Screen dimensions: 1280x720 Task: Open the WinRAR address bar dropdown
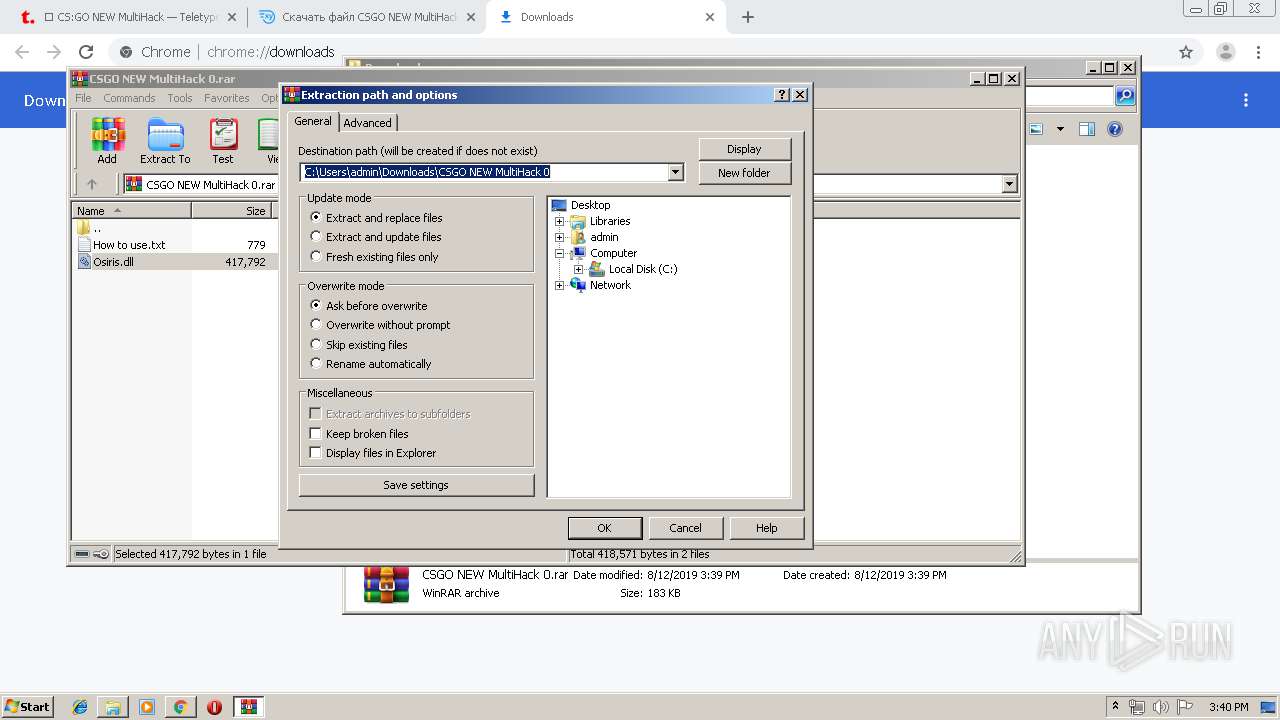1009,184
